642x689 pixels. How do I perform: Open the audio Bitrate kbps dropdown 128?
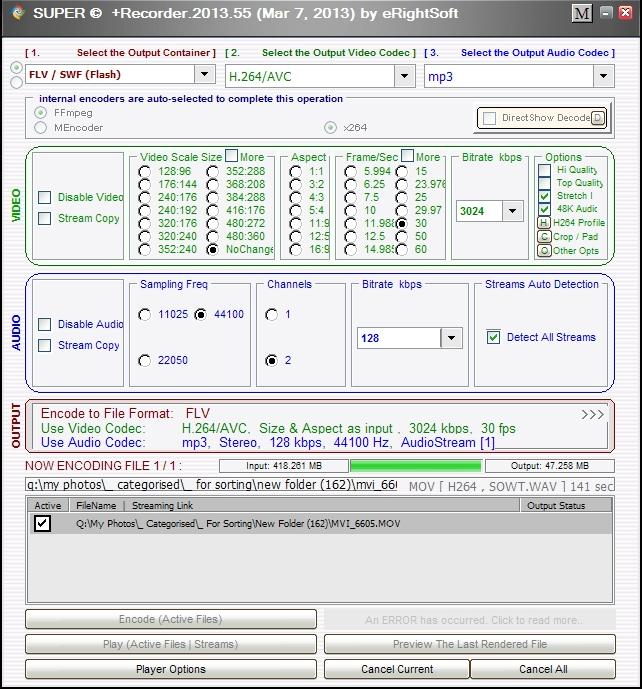(x=451, y=338)
